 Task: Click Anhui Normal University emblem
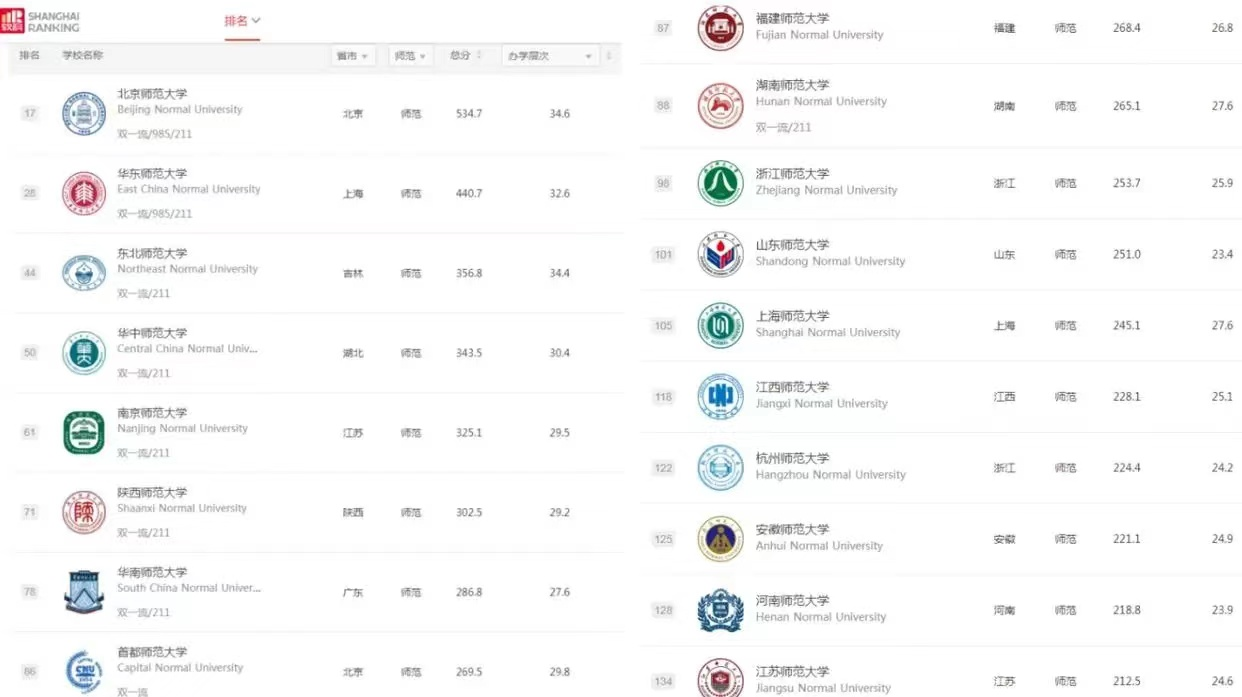point(720,539)
